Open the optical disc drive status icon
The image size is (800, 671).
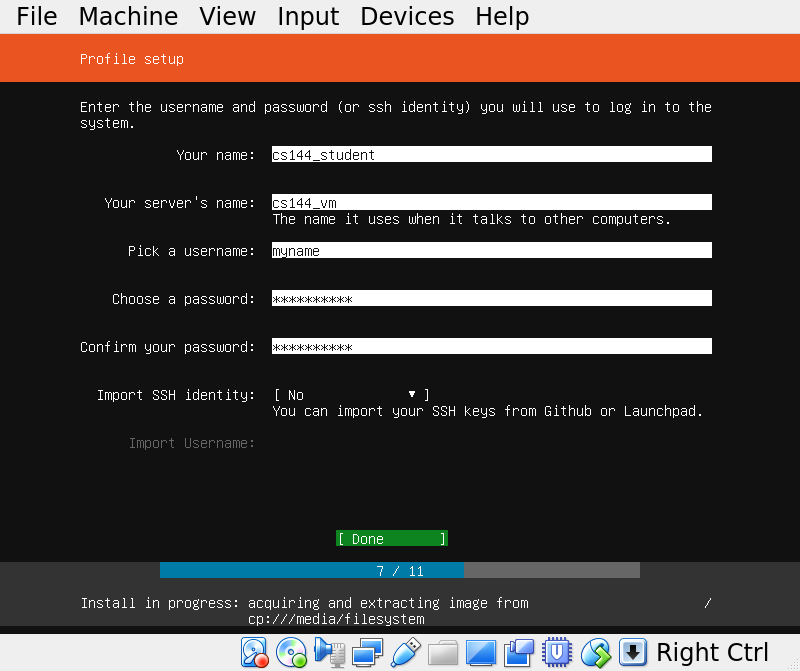(x=291, y=653)
